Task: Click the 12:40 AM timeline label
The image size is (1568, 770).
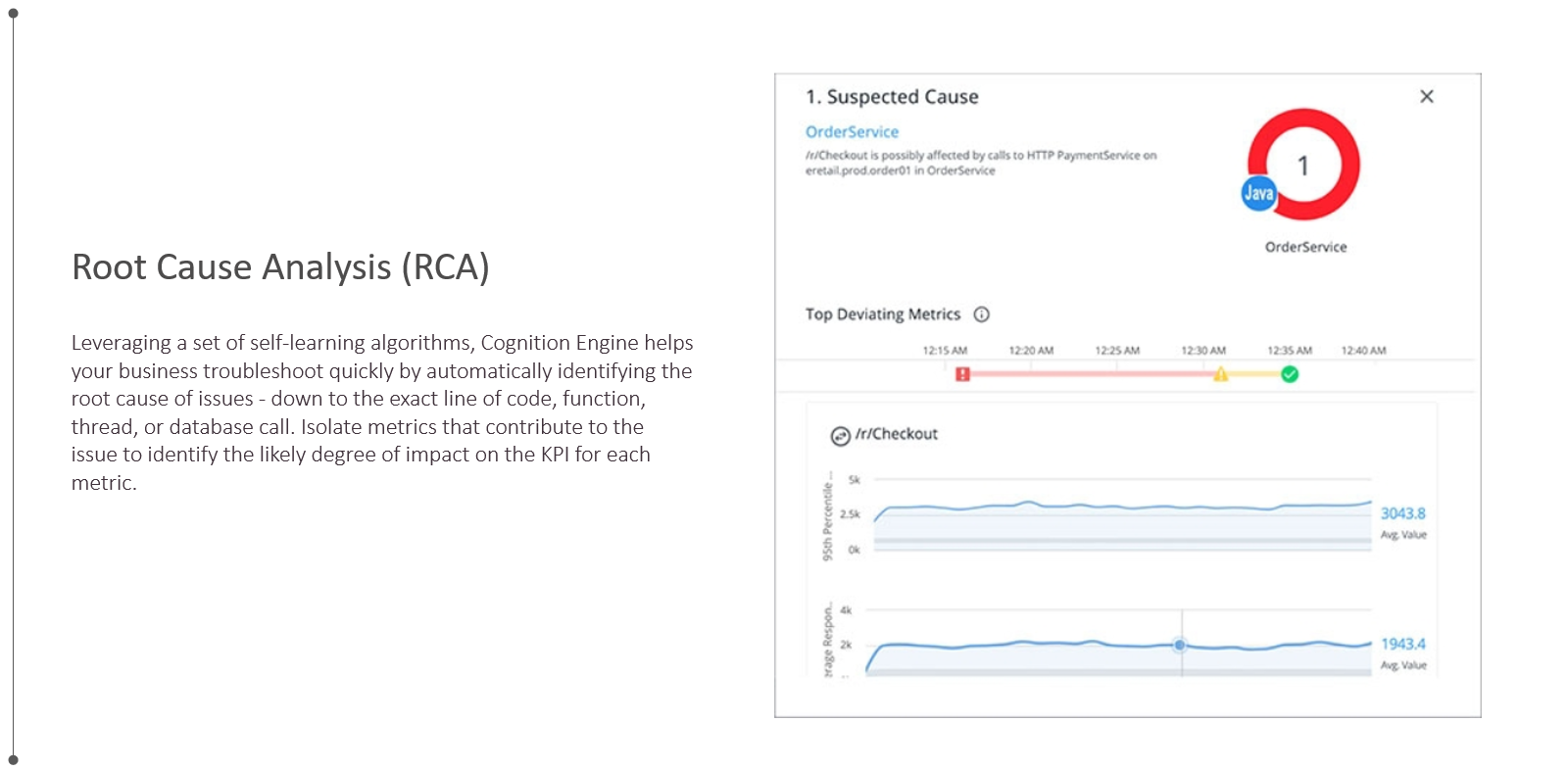Action: click(1363, 351)
